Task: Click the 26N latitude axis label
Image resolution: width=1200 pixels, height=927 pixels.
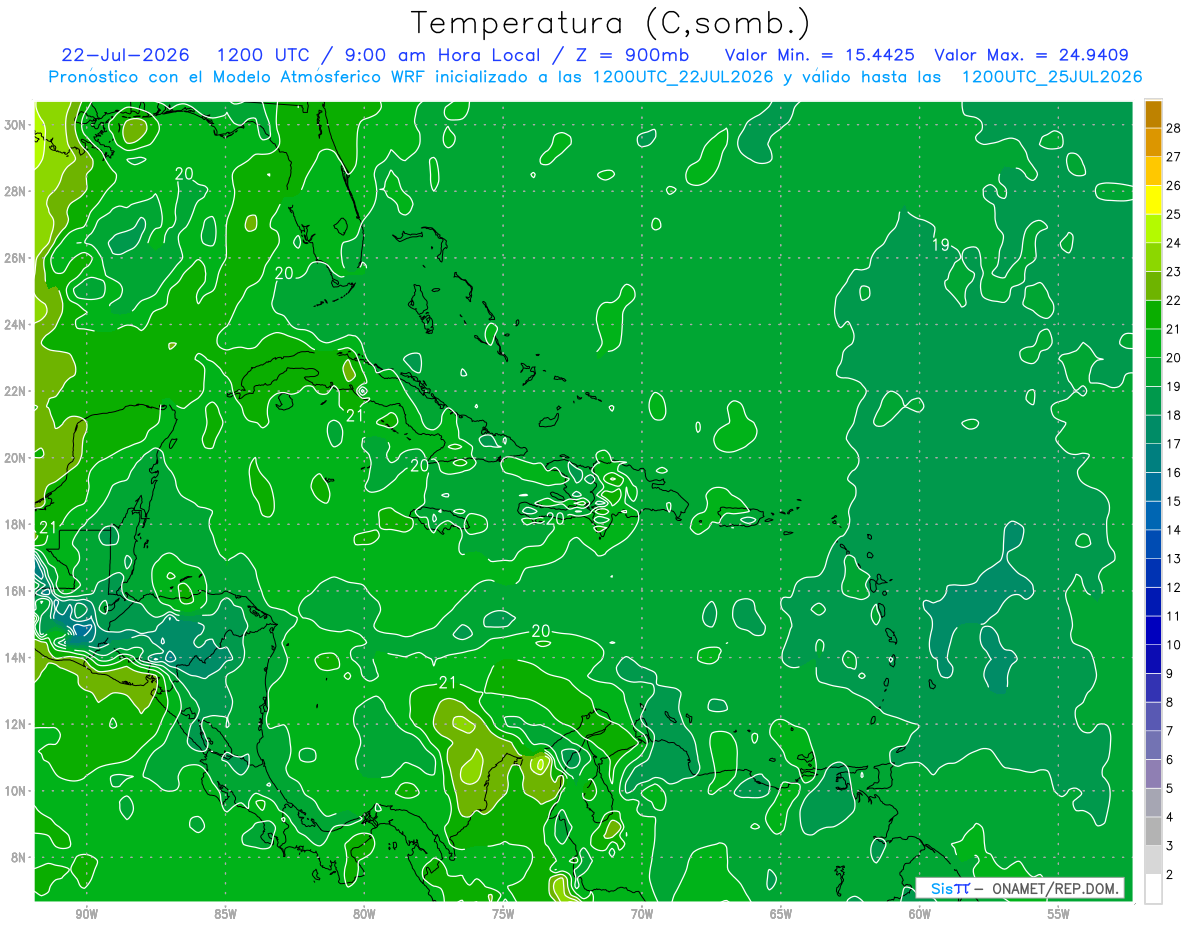Action: [x=17, y=258]
